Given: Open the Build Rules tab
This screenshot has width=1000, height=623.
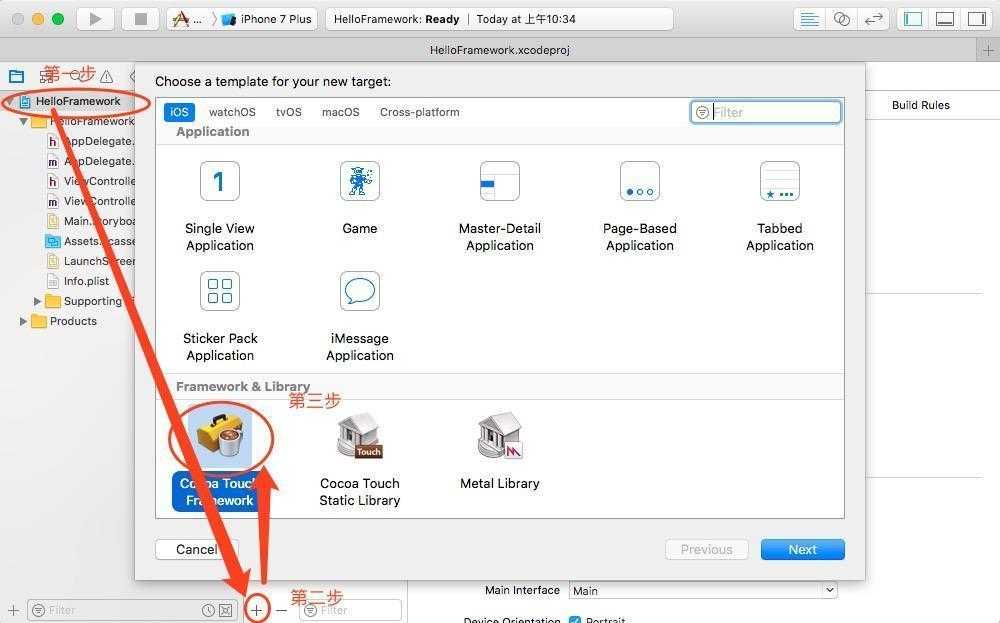Looking at the screenshot, I should point(920,105).
